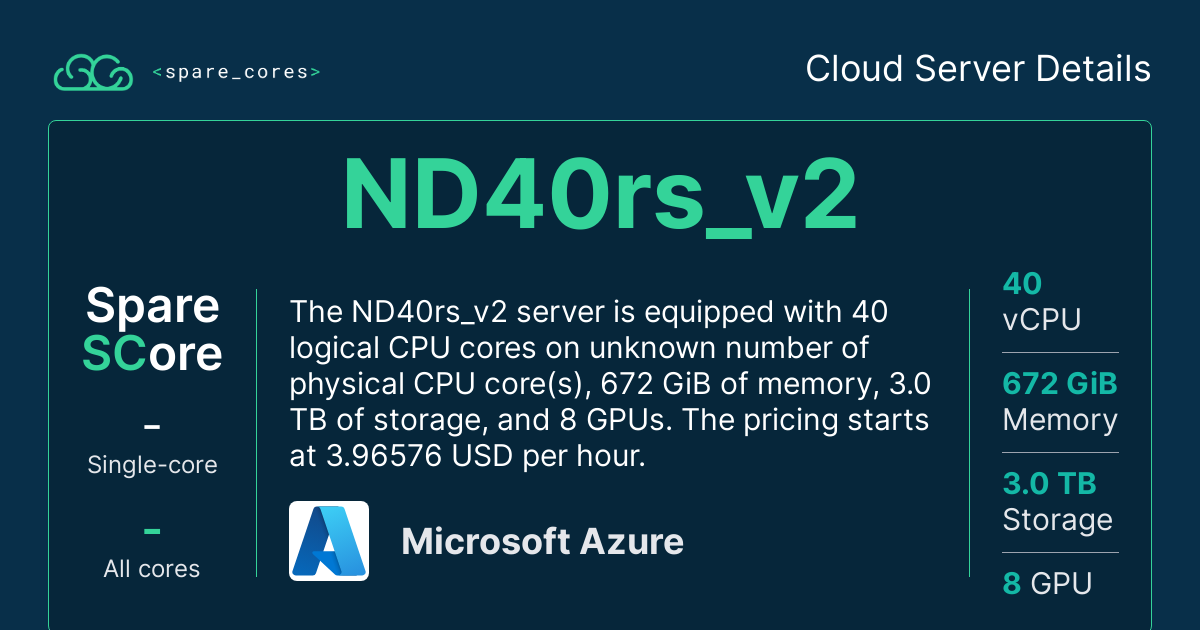Click the ND40rs_v2 server title

click(600, 195)
